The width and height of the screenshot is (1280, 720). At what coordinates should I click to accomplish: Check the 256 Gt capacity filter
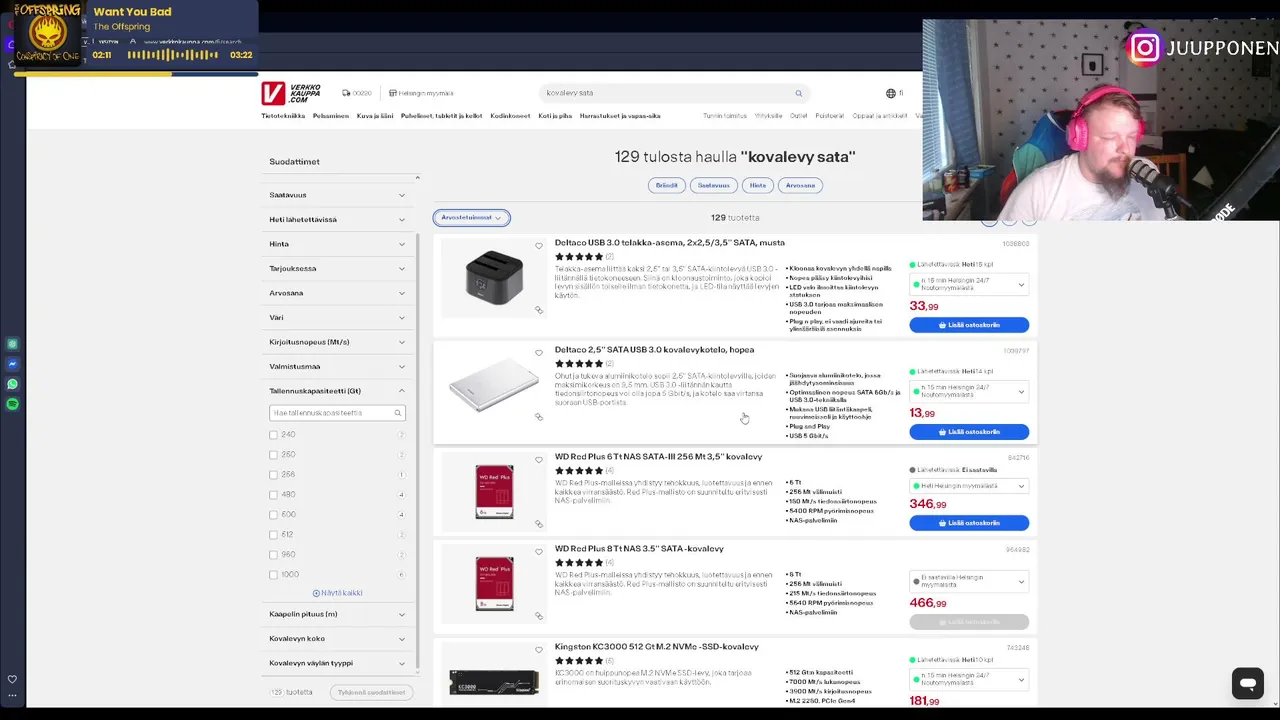(274, 475)
